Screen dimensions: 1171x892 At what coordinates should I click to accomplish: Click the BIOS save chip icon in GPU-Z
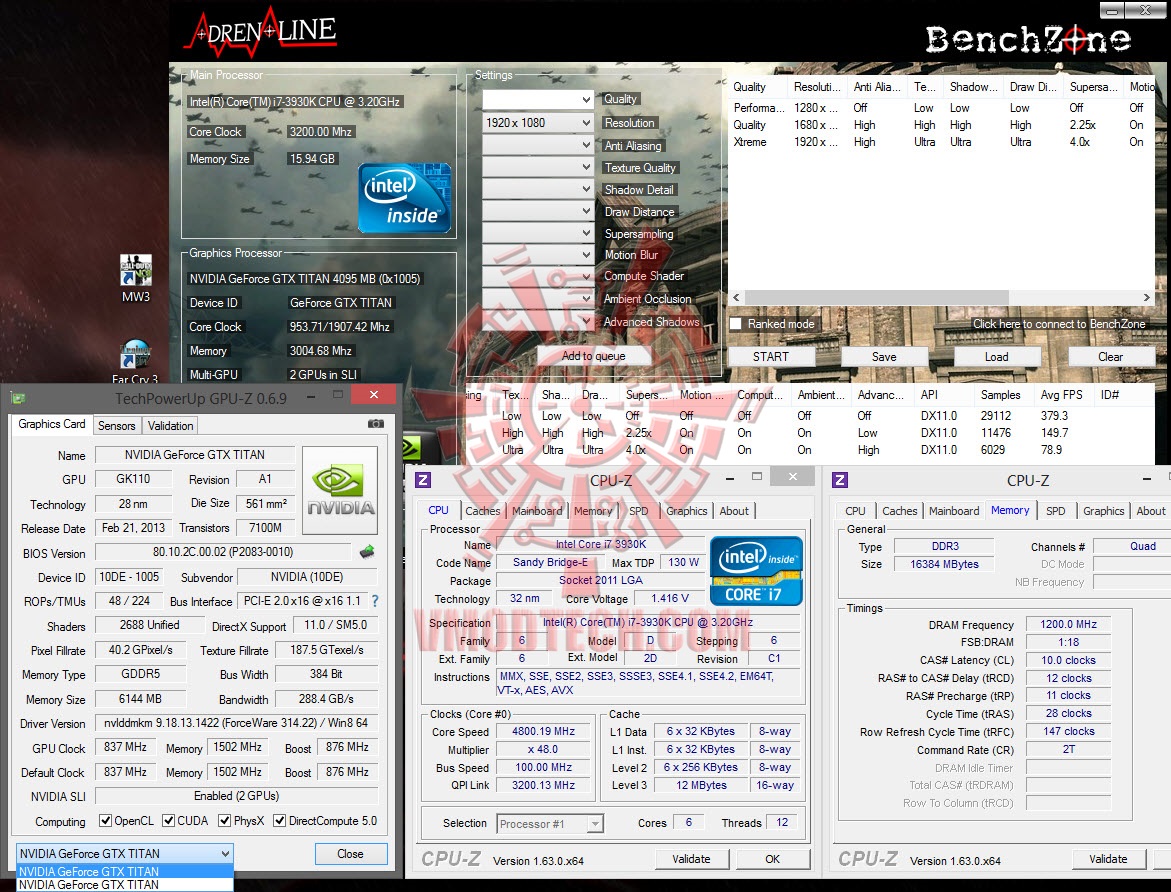click(367, 552)
